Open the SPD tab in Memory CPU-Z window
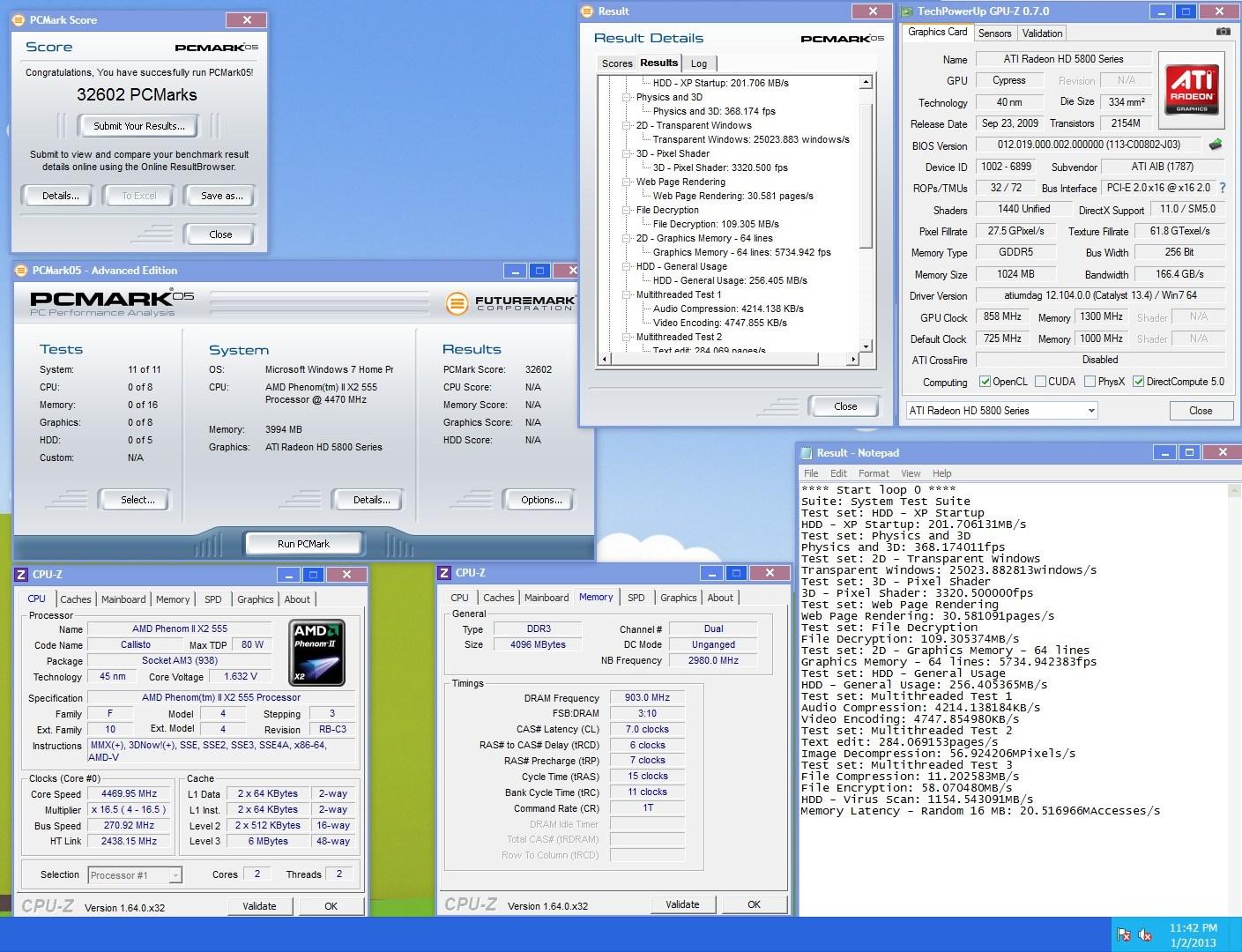 [636, 598]
